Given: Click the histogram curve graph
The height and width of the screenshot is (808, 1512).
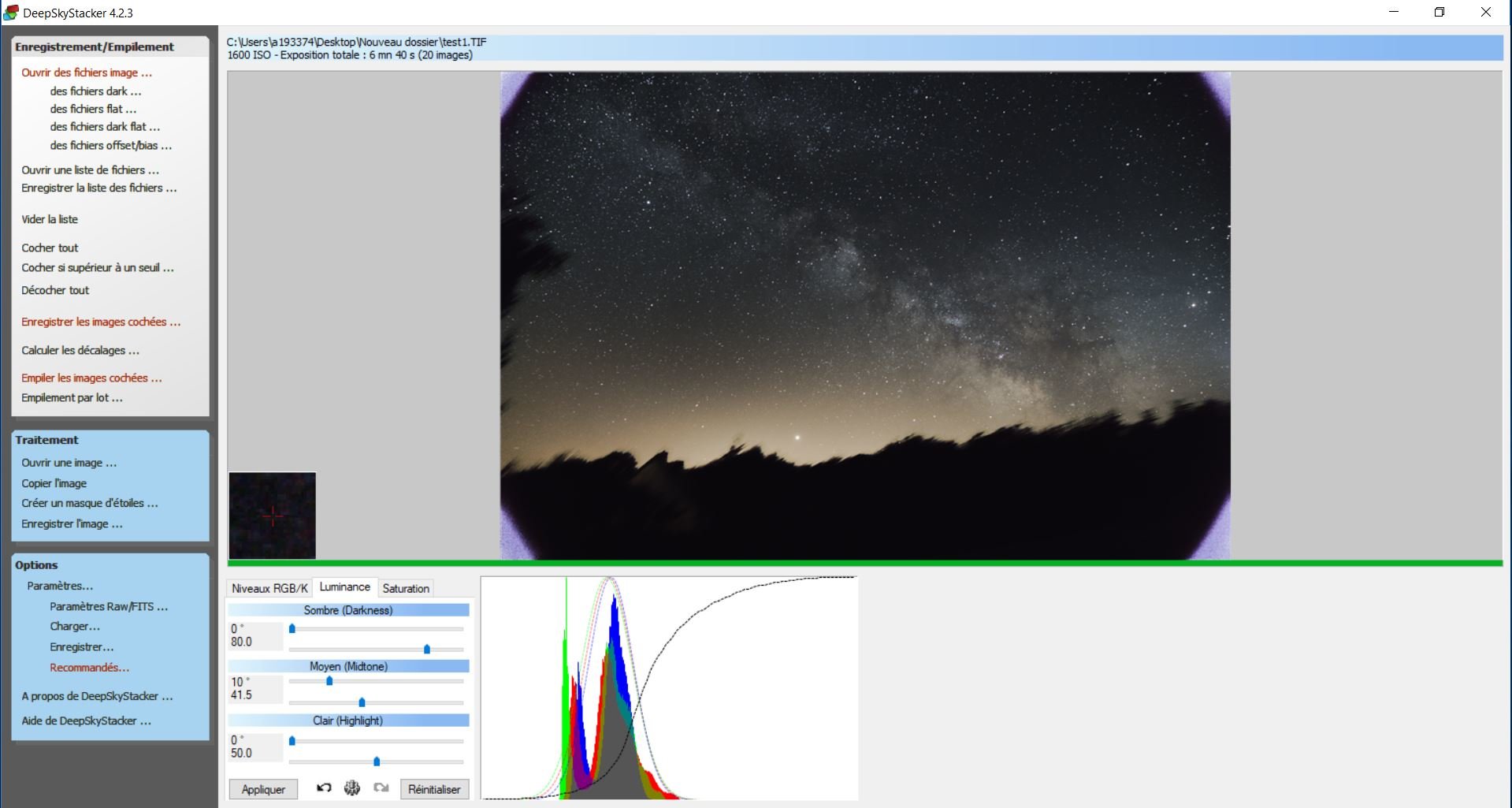Looking at the screenshot, I should (669, 688).
